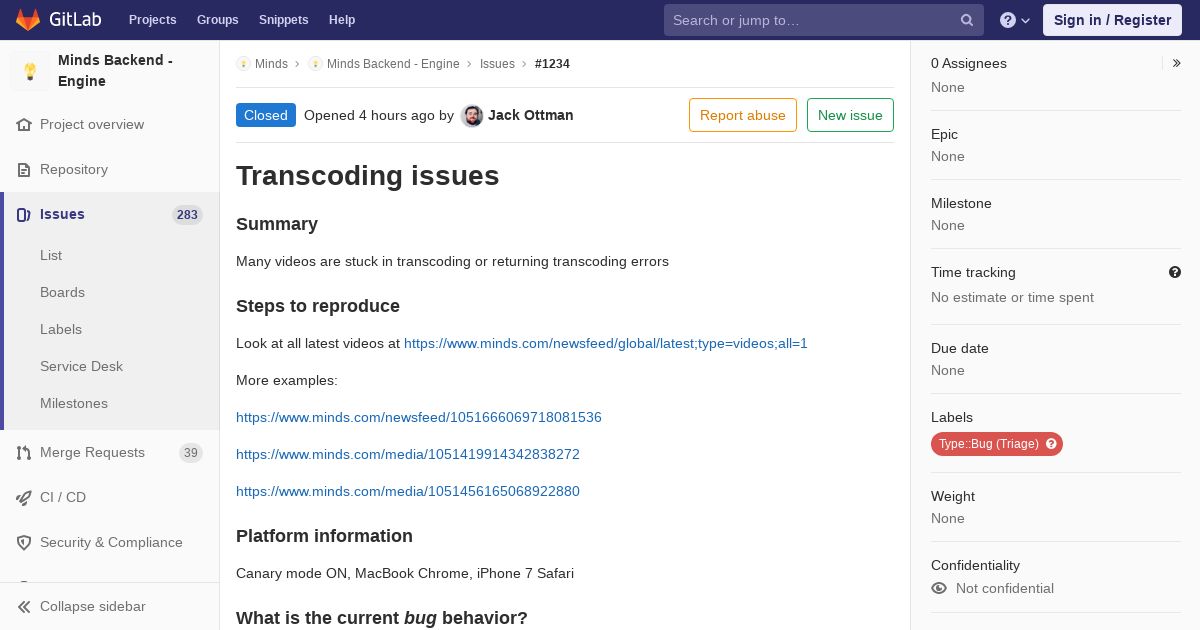Click the Weight heading in sidebar
The width and height of the screenshot is (1200, 630).
[x=953, y=496]
